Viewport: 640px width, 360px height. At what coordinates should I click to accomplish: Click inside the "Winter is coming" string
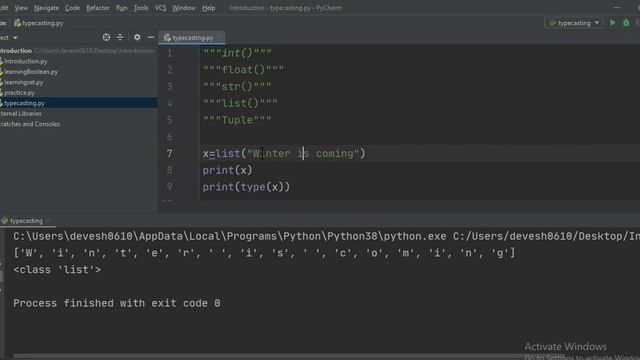(303, 153)
